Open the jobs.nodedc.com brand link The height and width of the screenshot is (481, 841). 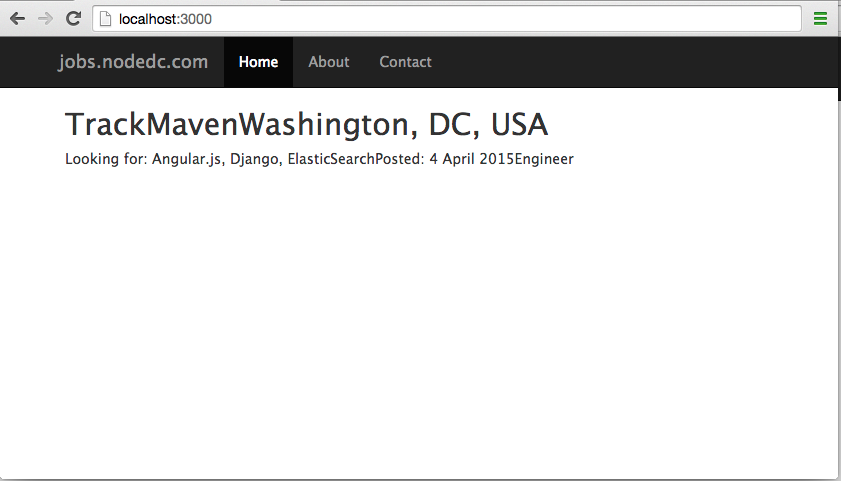point(133,62)
